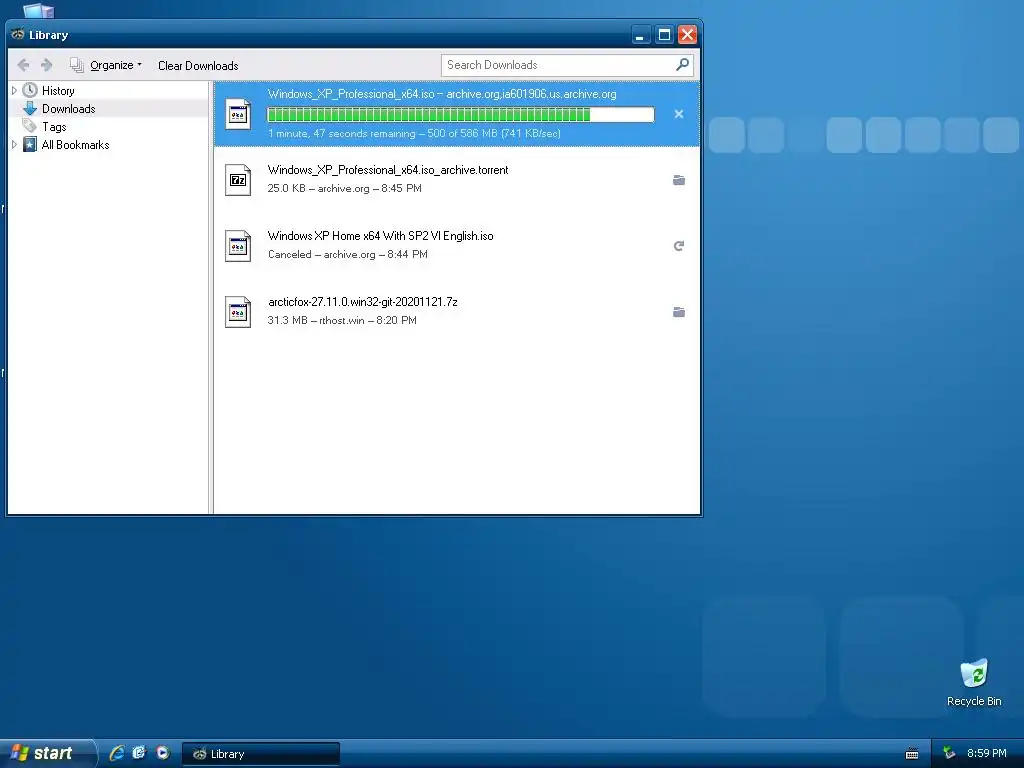The width and height of the screenshot is (1024, 768).
Task: Retry the canceled Windows XP Home x64 download
Action: [x=679, y=246]
